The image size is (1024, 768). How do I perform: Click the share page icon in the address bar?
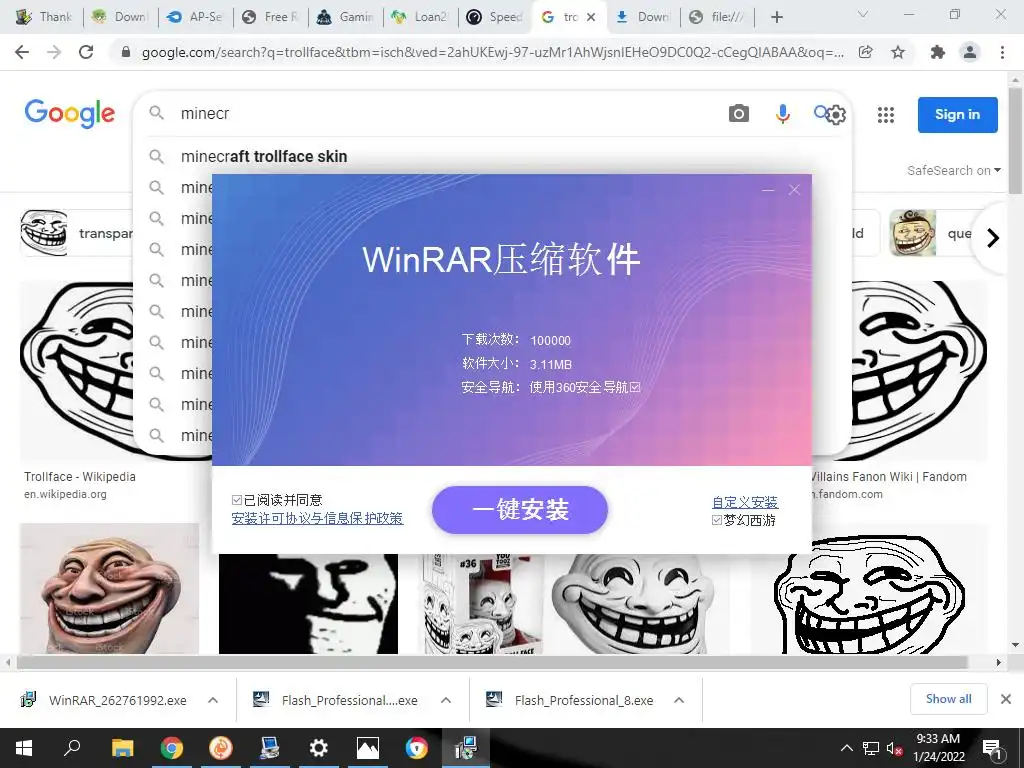click(865, 52)
